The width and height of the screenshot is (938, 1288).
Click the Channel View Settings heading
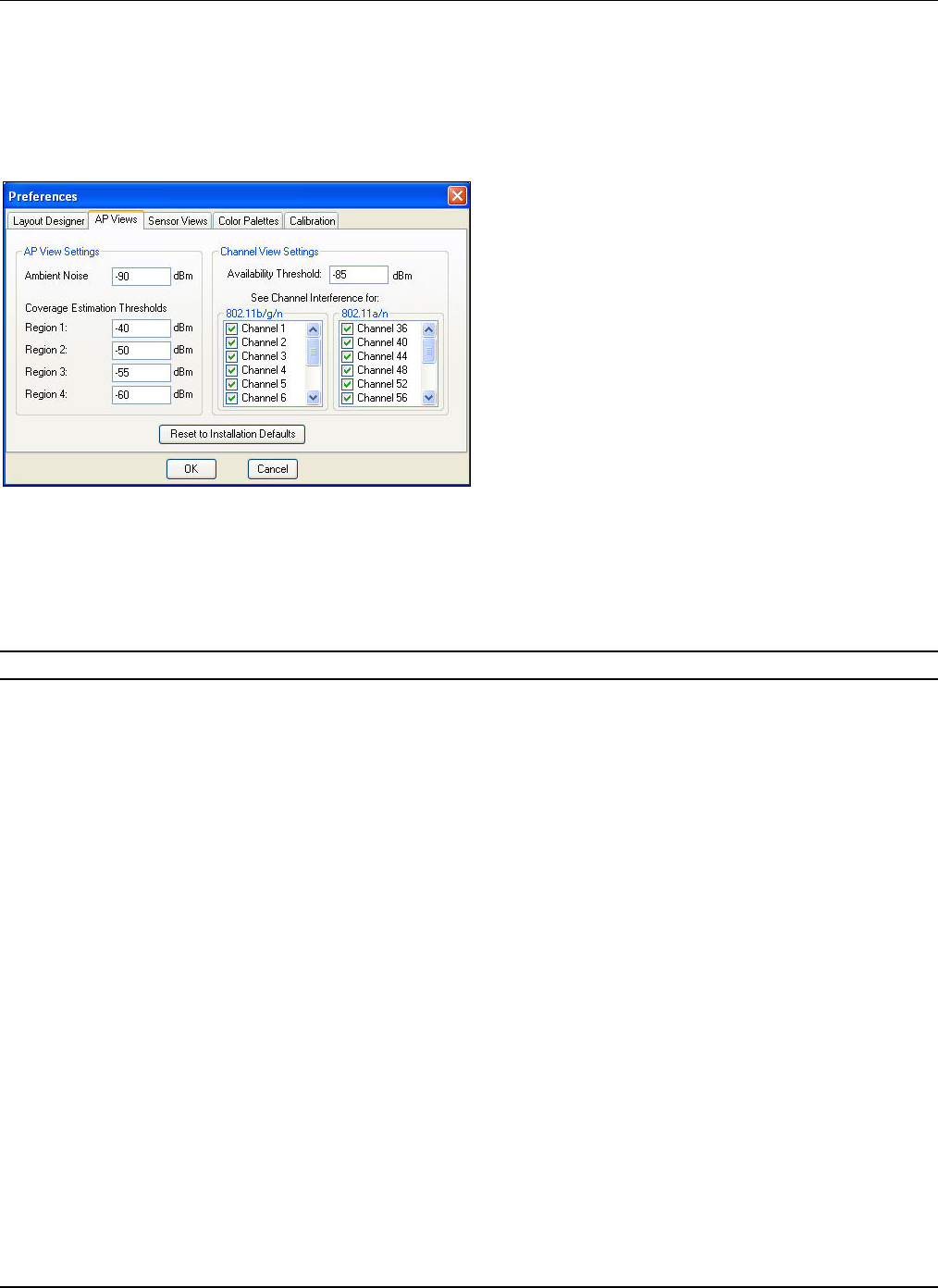tap(269, 252)
